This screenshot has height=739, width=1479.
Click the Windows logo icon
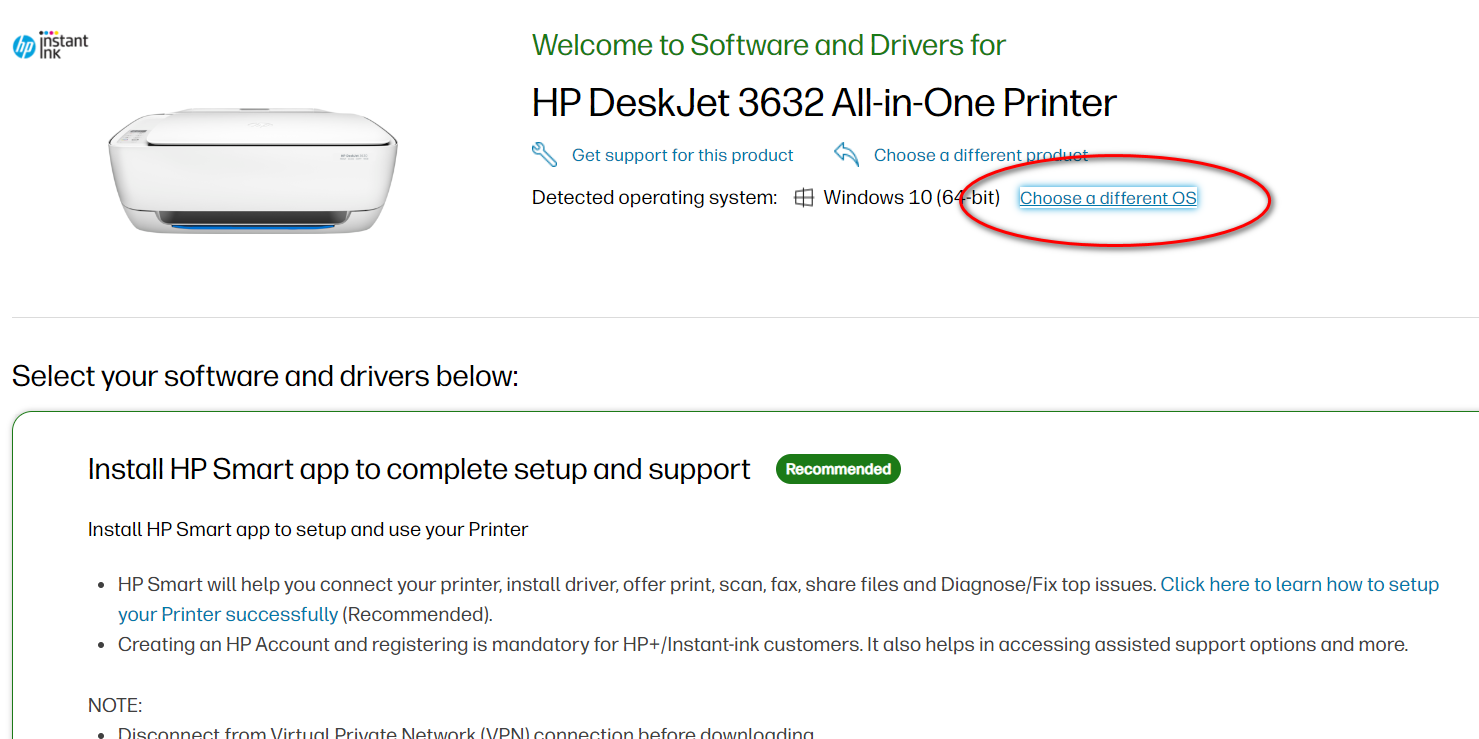click(x=804, y=198)
